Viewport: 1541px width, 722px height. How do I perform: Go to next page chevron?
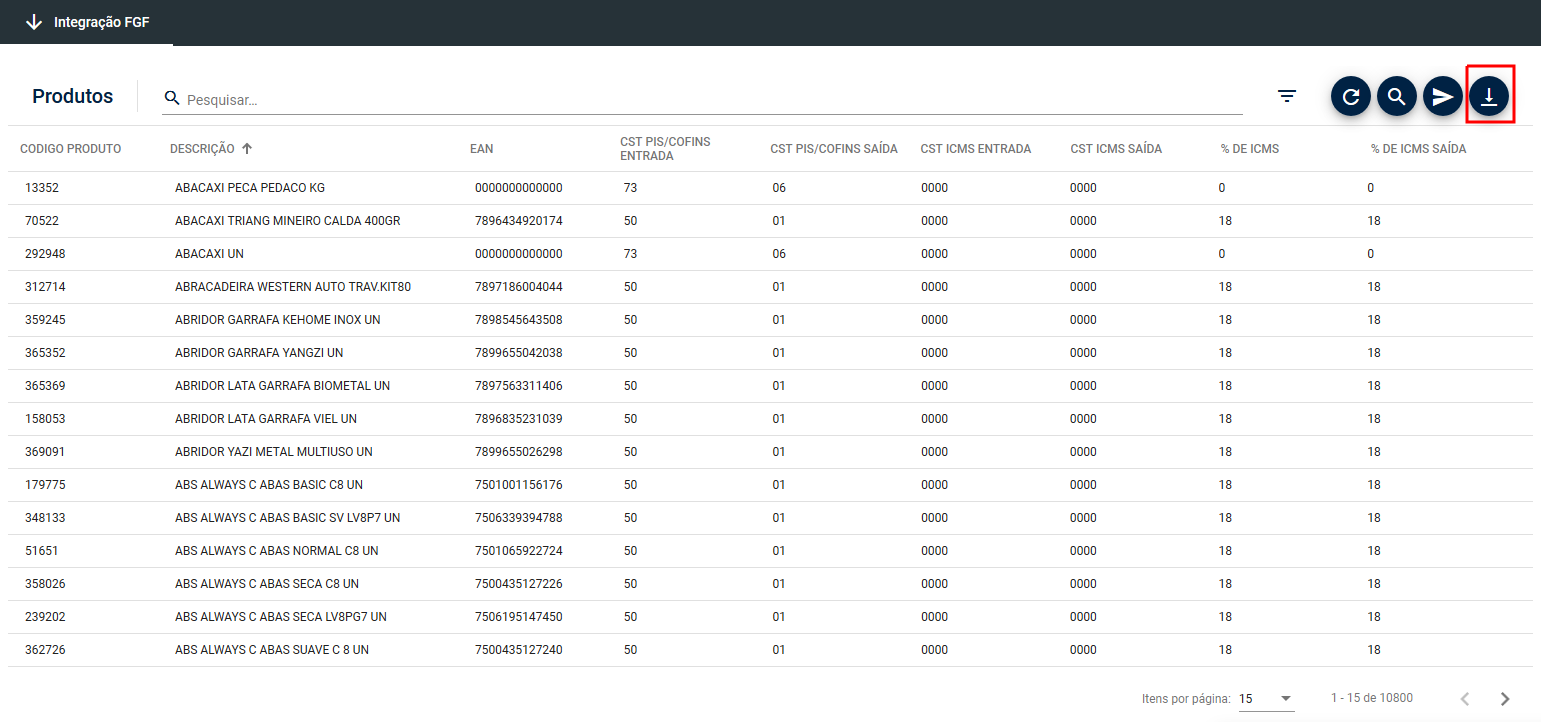coord(1505,698)
